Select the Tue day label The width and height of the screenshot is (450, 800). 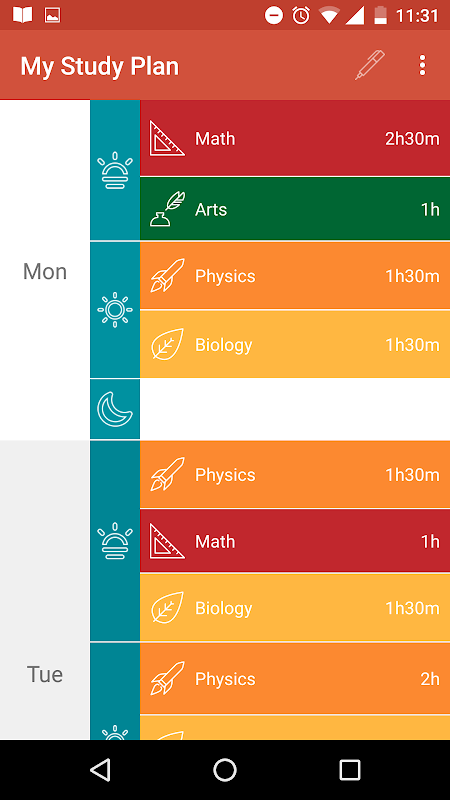tap(45, 674)
